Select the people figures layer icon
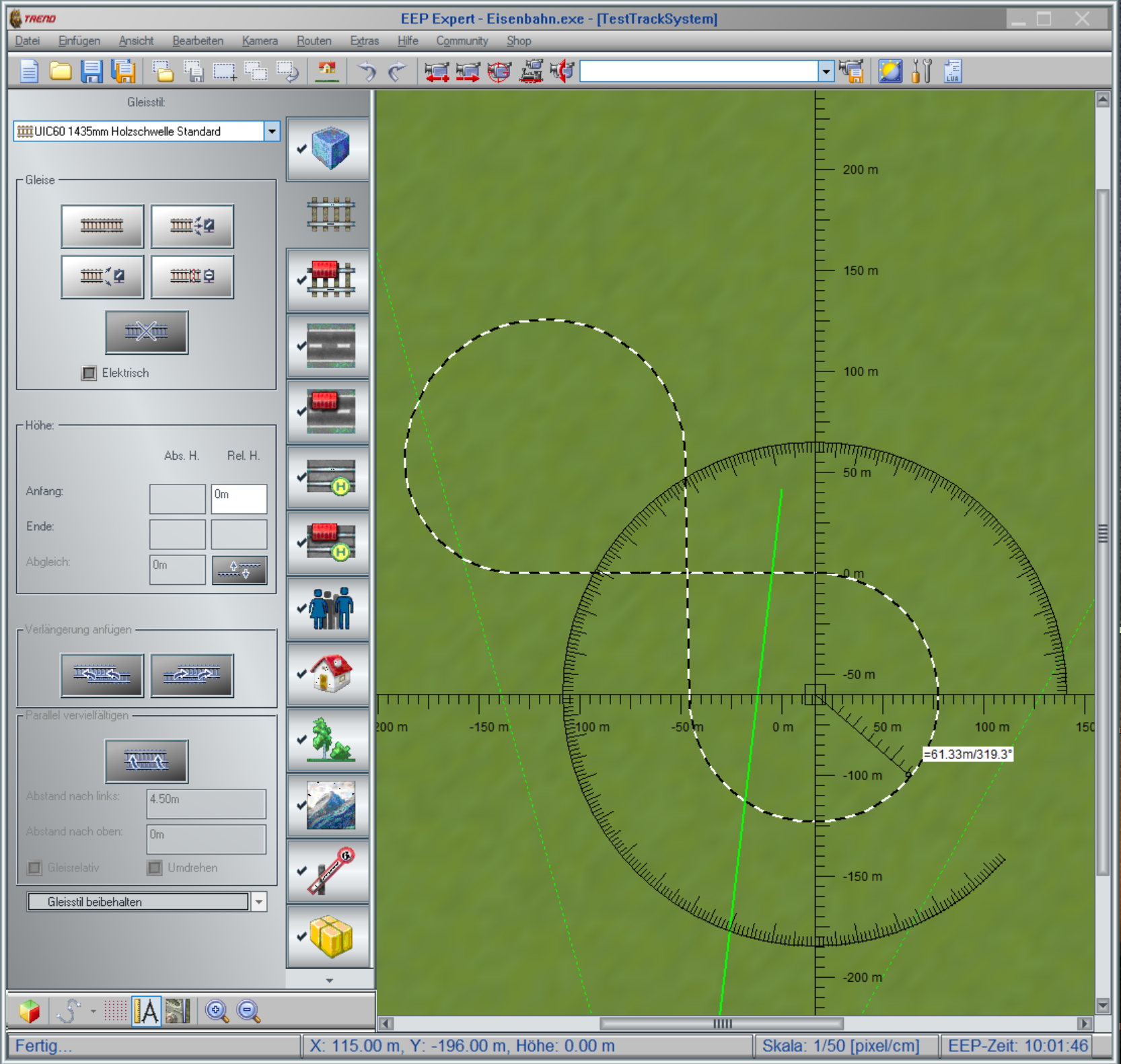This screenshot has height=1064, width=1121. point(330,608)
